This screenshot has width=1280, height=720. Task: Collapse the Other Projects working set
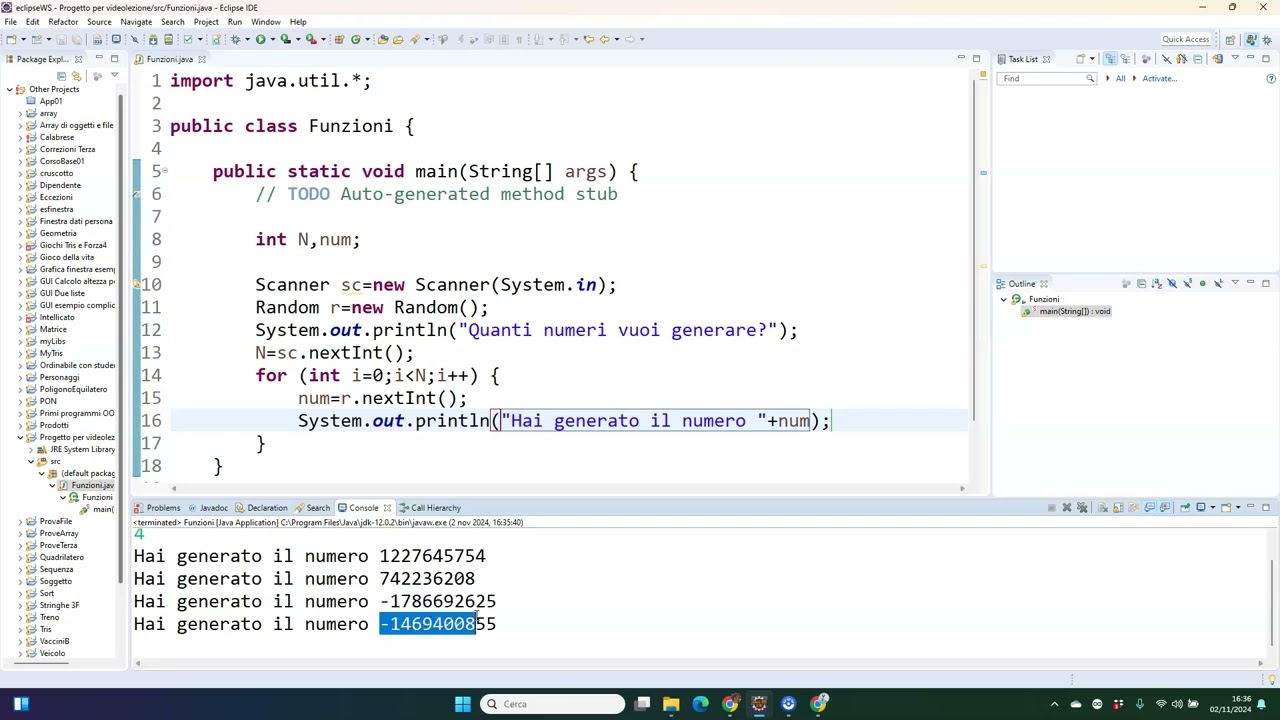point(9,89)
